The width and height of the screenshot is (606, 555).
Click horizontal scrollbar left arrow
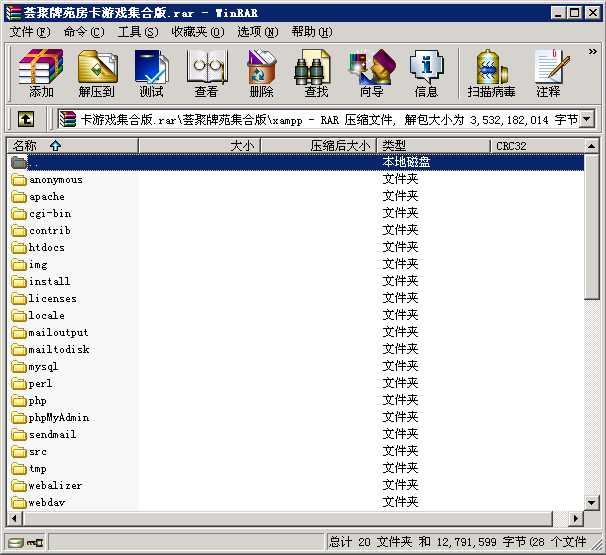[15, 518]
